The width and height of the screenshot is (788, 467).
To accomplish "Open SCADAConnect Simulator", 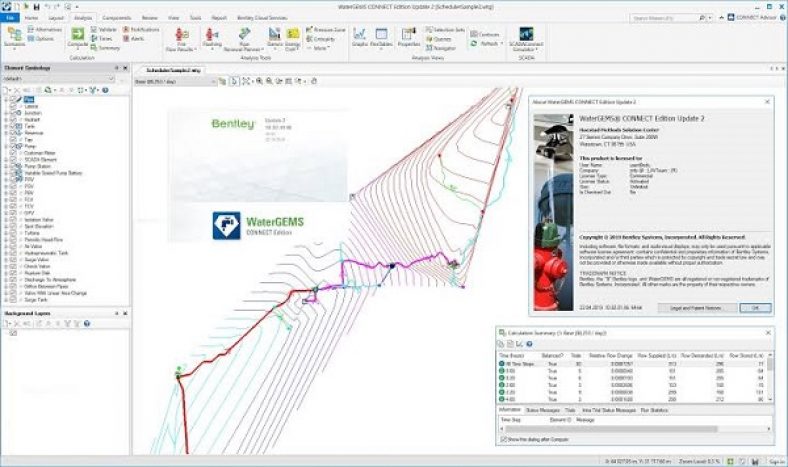I will [x=526, y=39].
